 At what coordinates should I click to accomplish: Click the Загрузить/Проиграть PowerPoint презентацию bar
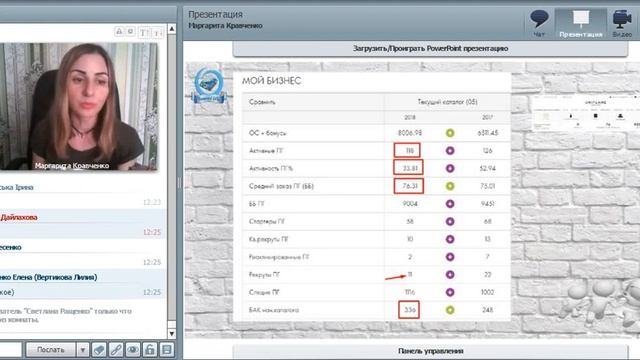(430, 49)
